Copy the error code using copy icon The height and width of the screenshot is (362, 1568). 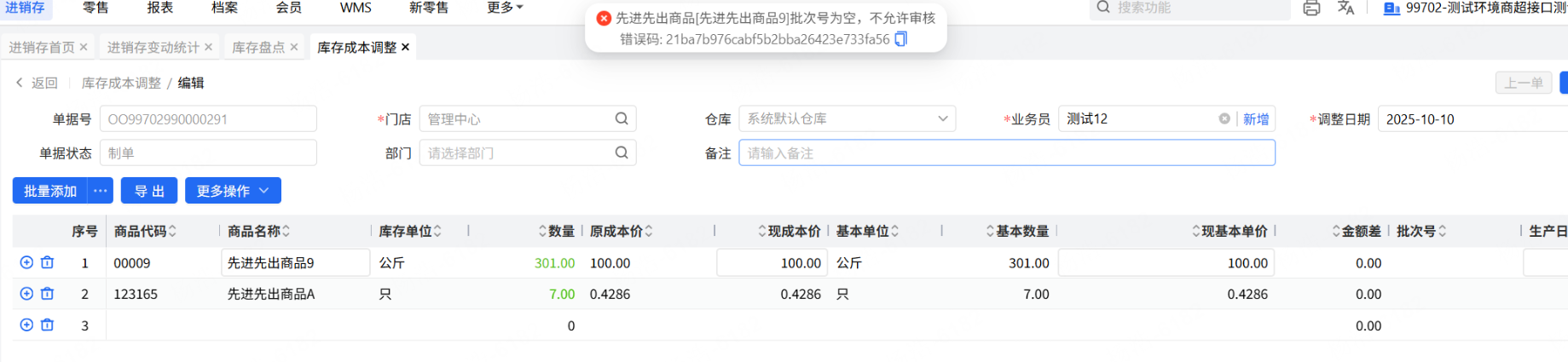click(900, 39)
